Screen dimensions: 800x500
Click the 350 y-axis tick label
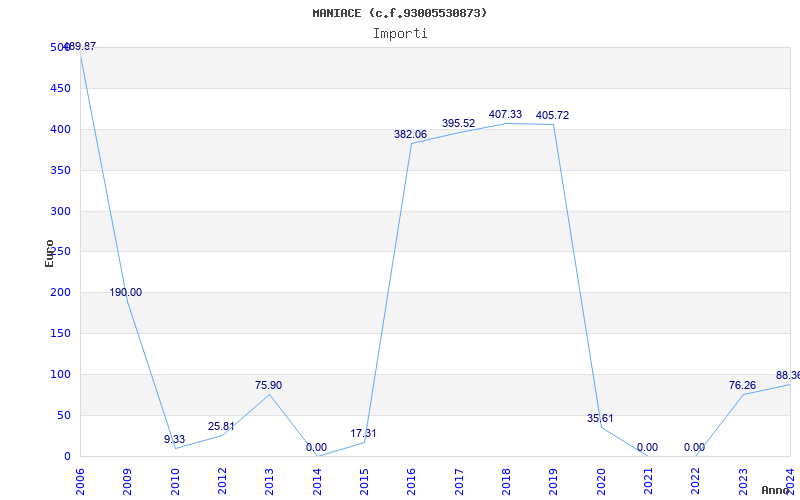point(60,170)
